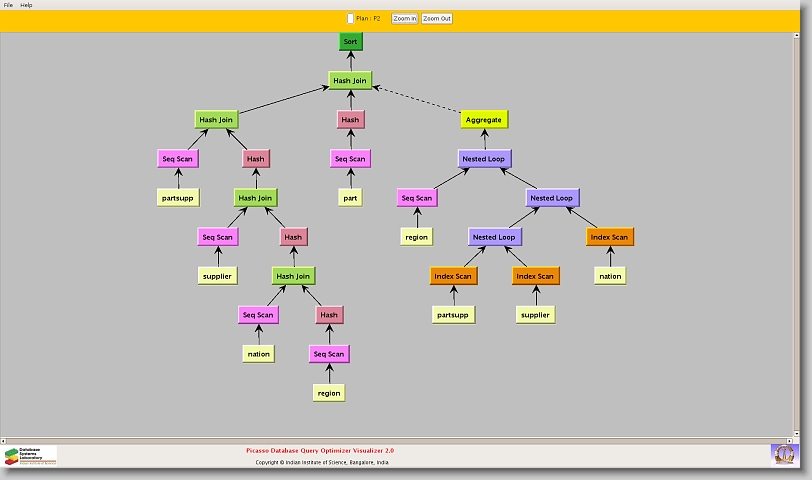Select the green Sort root node
Image resolution: width=812 pixels, height=480 pixels.
tap(350, 41)
